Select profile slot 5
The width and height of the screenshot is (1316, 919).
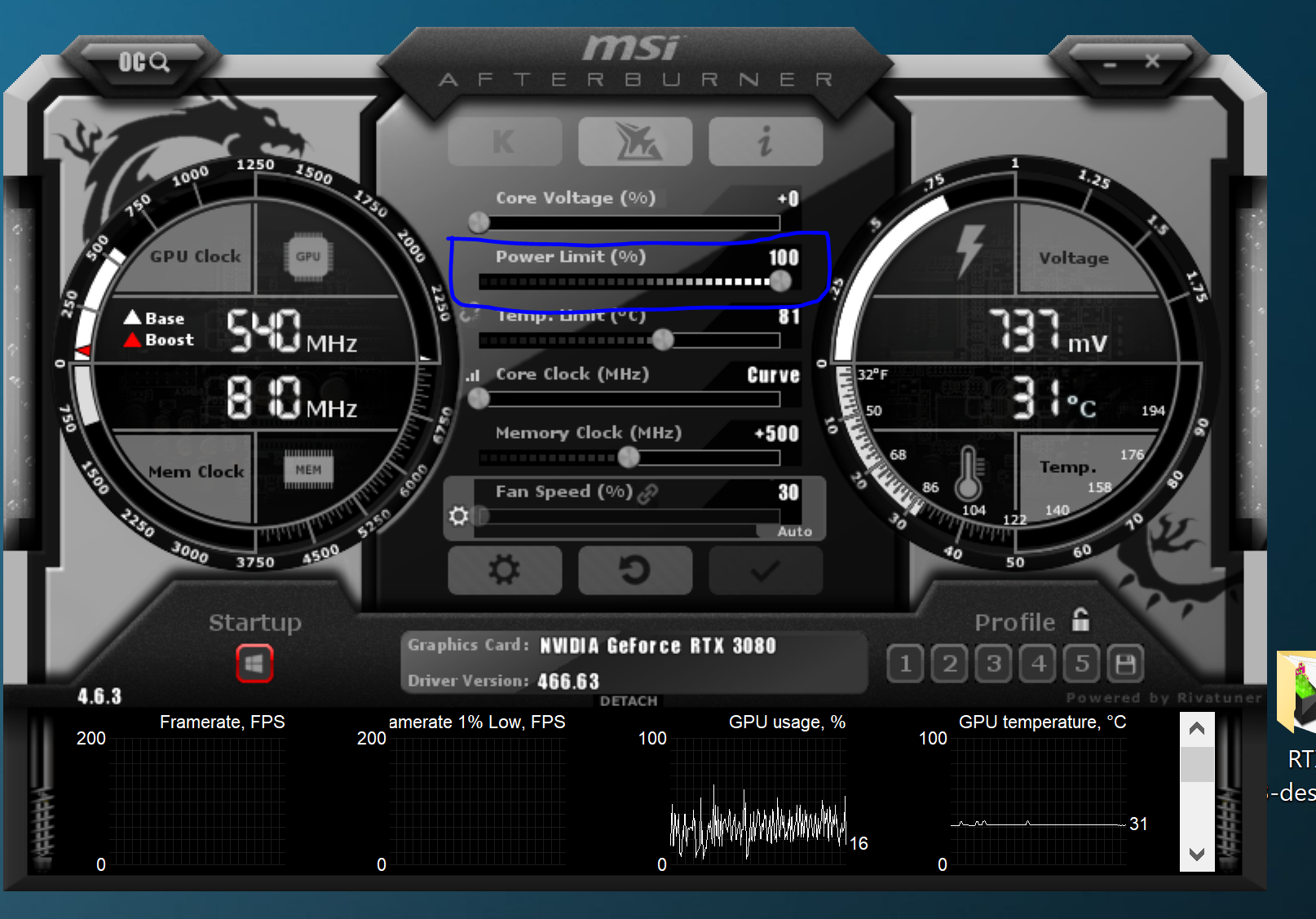tap(1082, 664)
